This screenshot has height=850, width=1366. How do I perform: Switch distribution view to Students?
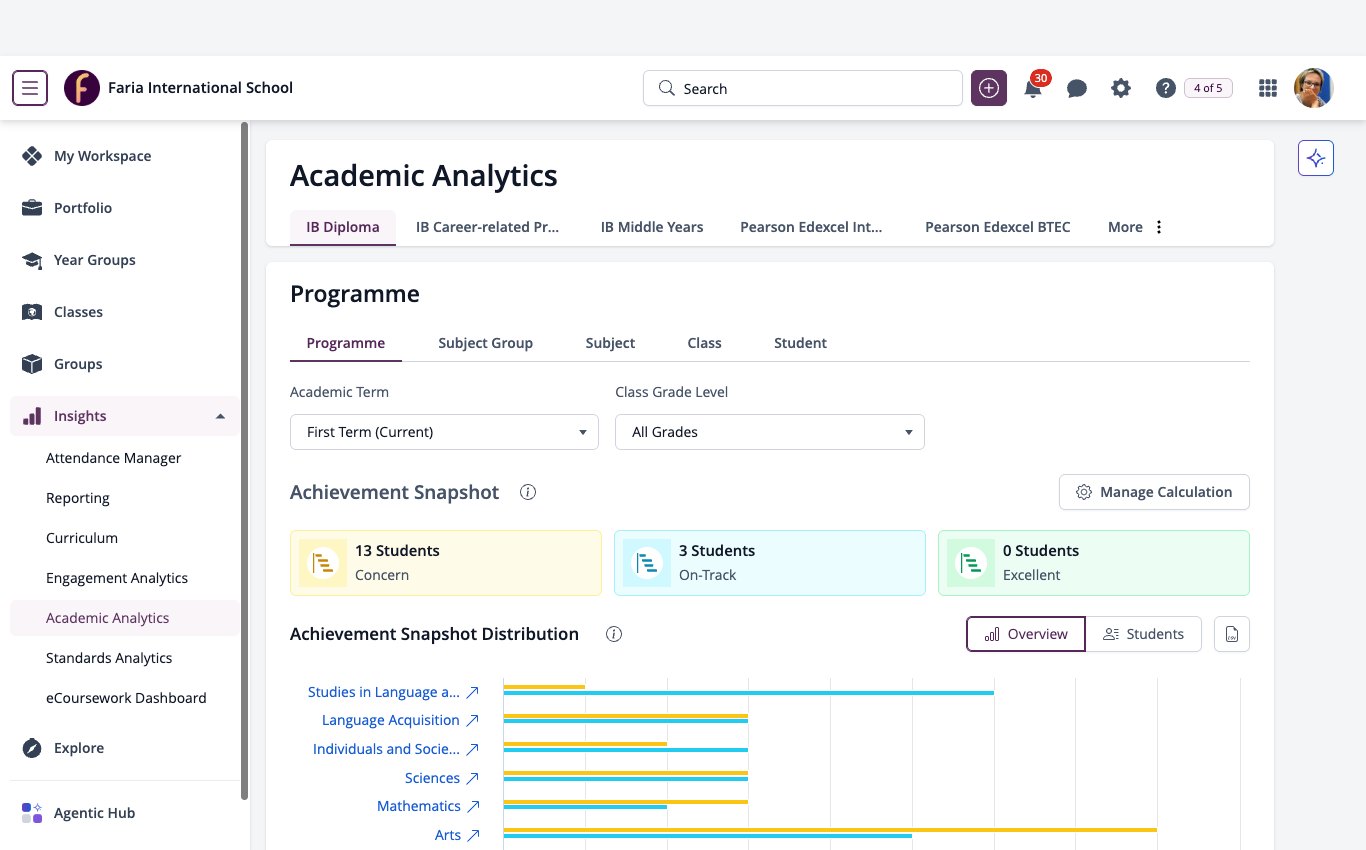tap(1143, 634)
